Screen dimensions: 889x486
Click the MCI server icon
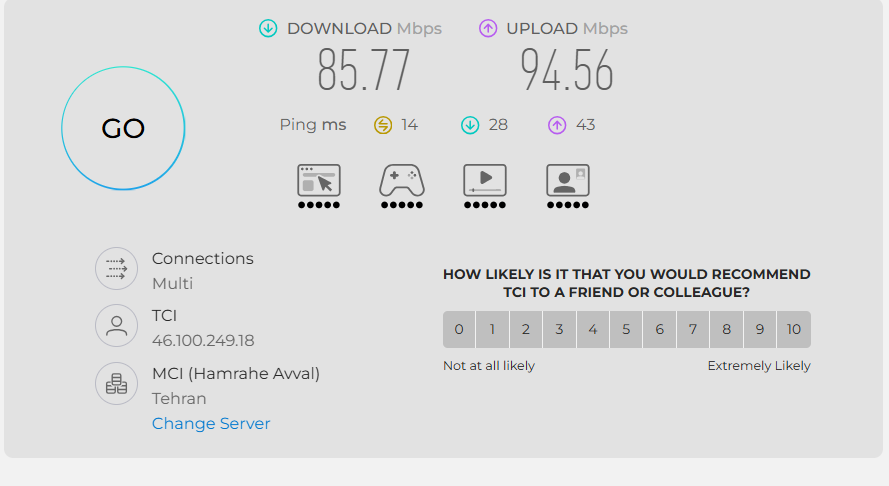[116, 384]
